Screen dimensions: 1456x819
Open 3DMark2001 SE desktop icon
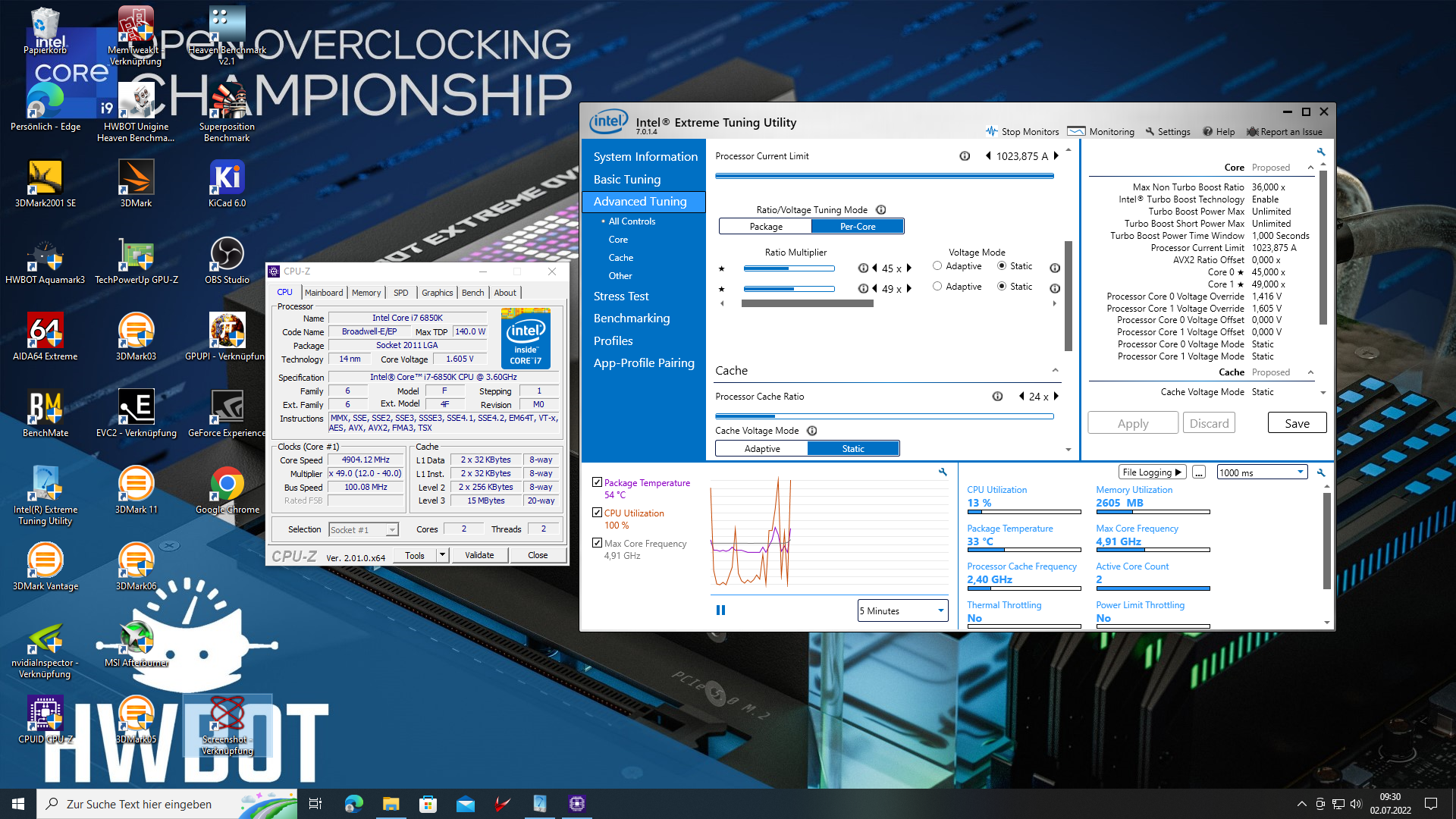click(45, 183)
